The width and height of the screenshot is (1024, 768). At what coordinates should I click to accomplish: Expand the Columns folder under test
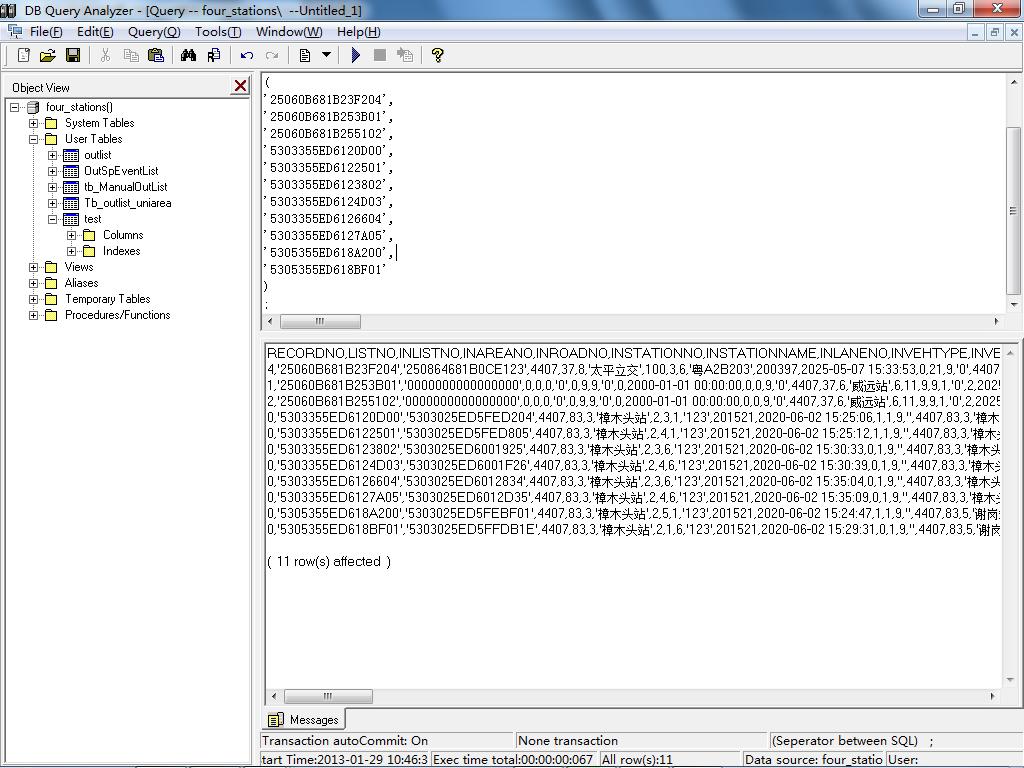(x=72, y=235)
